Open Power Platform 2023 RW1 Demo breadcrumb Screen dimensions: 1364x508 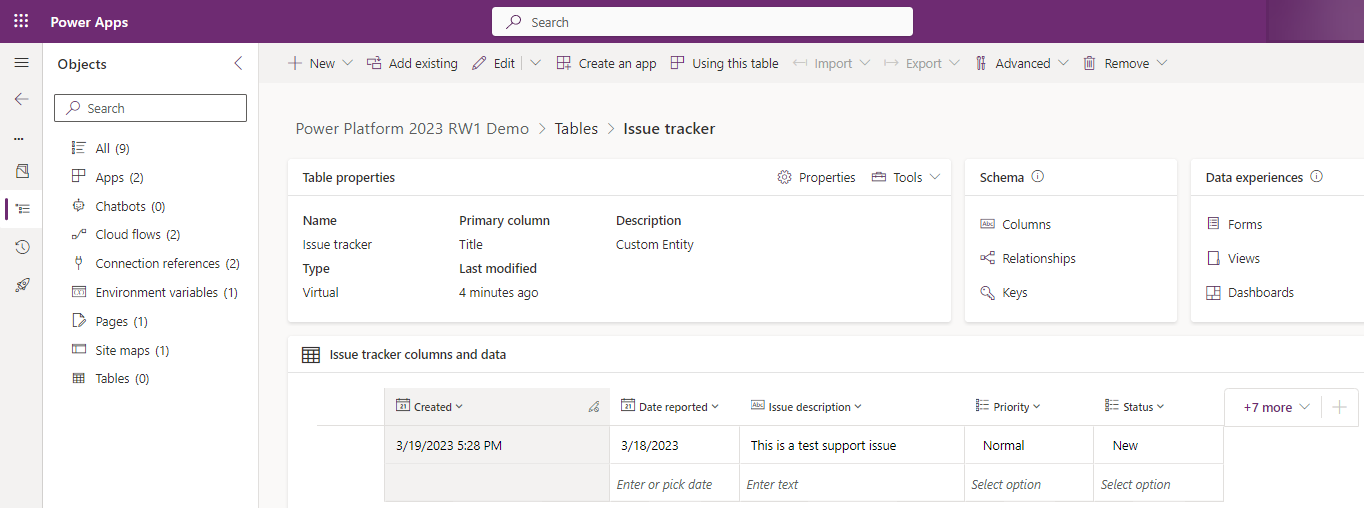coord(412,128)
